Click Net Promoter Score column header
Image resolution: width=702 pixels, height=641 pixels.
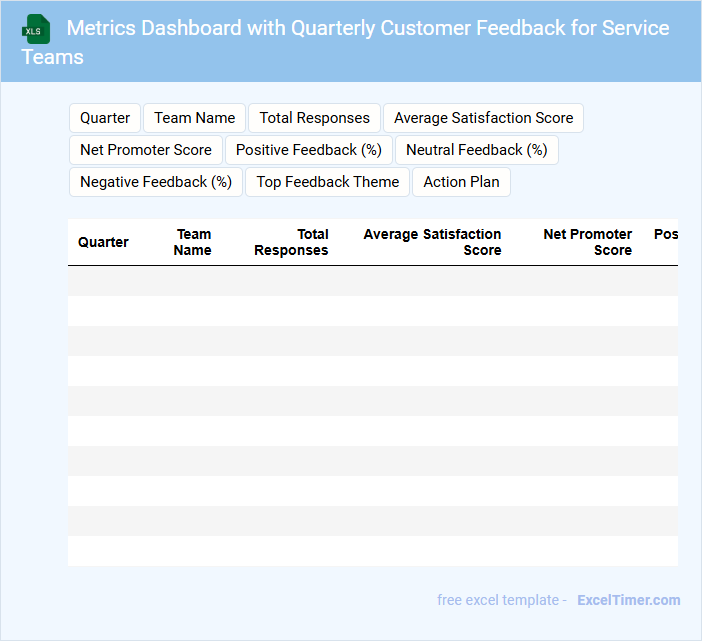pyautogui.click(x=587, y=242)
